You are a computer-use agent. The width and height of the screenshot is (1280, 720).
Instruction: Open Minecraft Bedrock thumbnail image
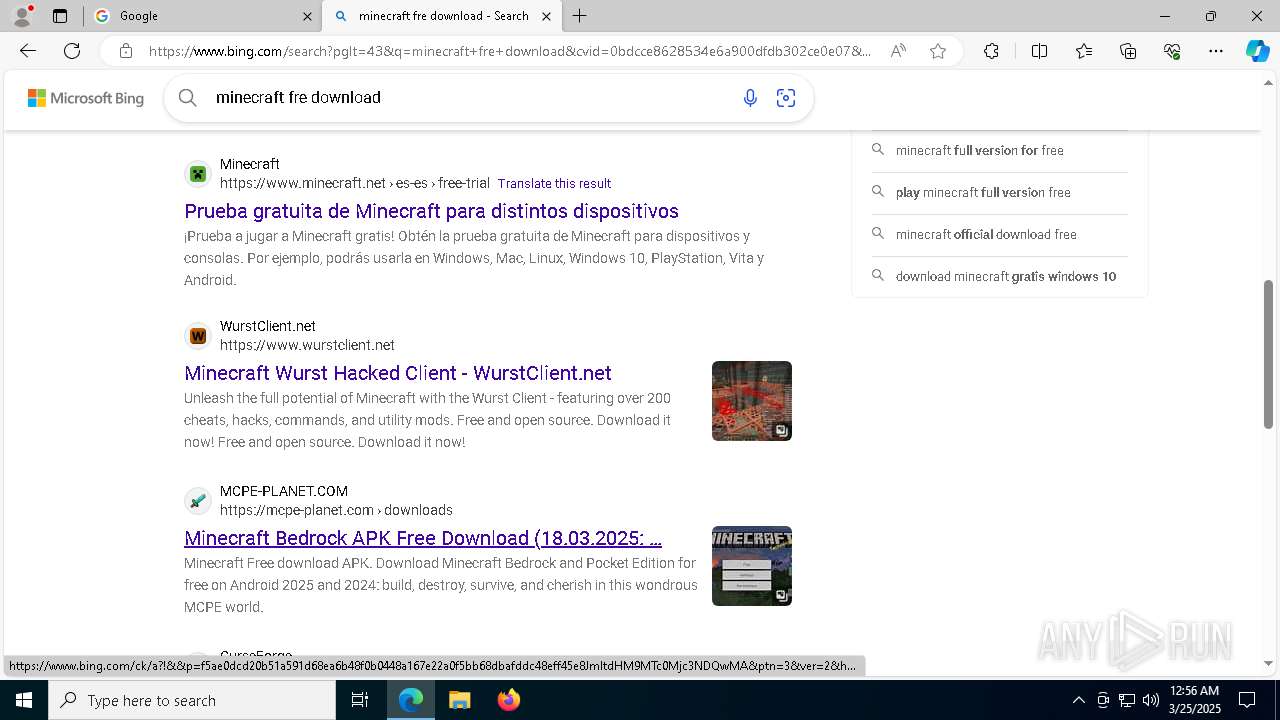coord(752,566)
